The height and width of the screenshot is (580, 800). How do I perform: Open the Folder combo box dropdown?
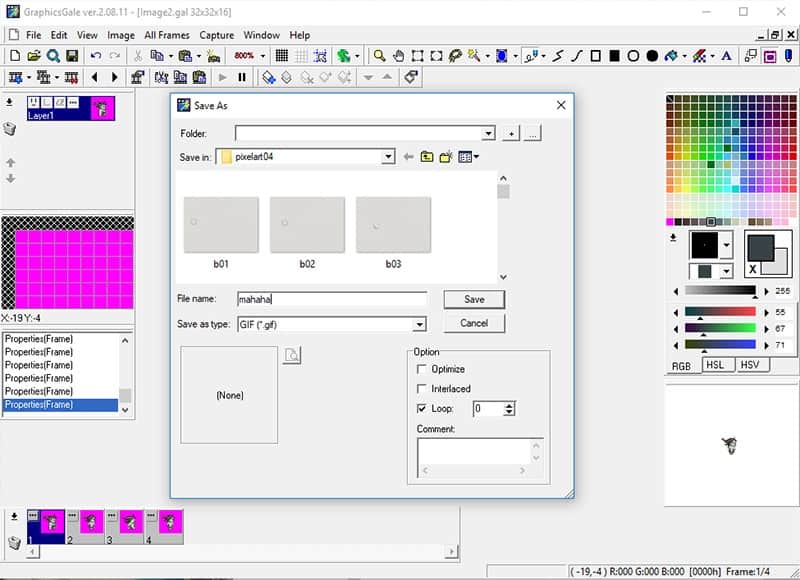click(x=488, y=133)
